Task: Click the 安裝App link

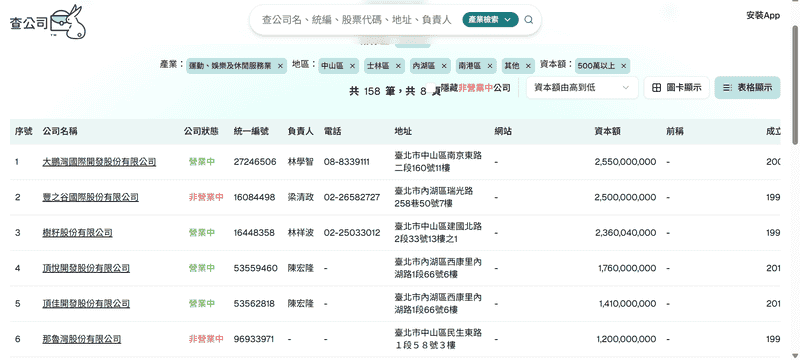Action: pyautogui.click(x=763, y=15)
